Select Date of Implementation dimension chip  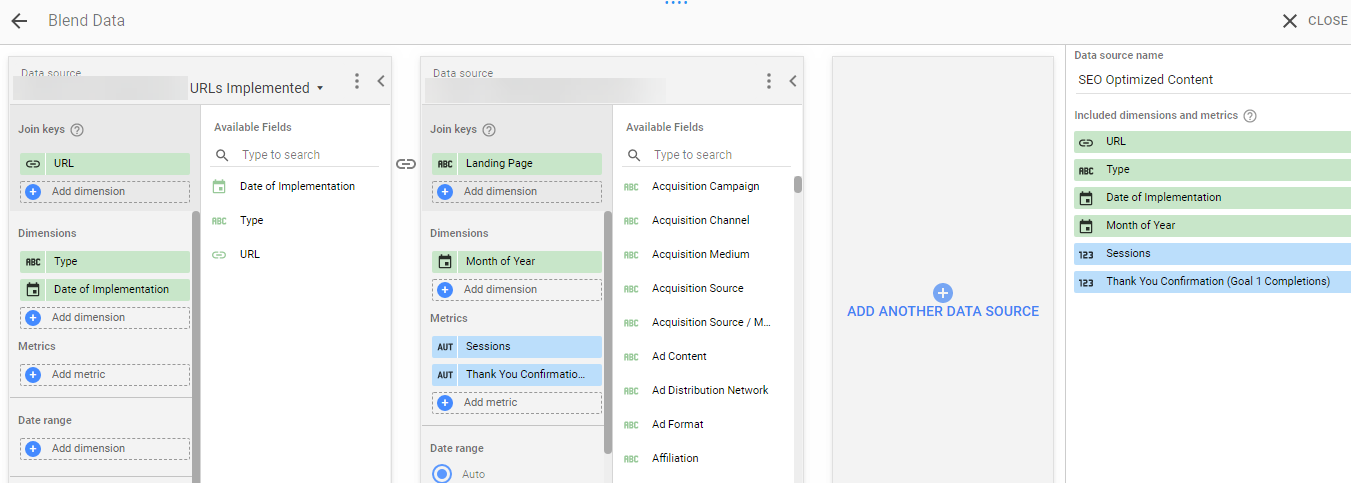(x=105, y=290)
